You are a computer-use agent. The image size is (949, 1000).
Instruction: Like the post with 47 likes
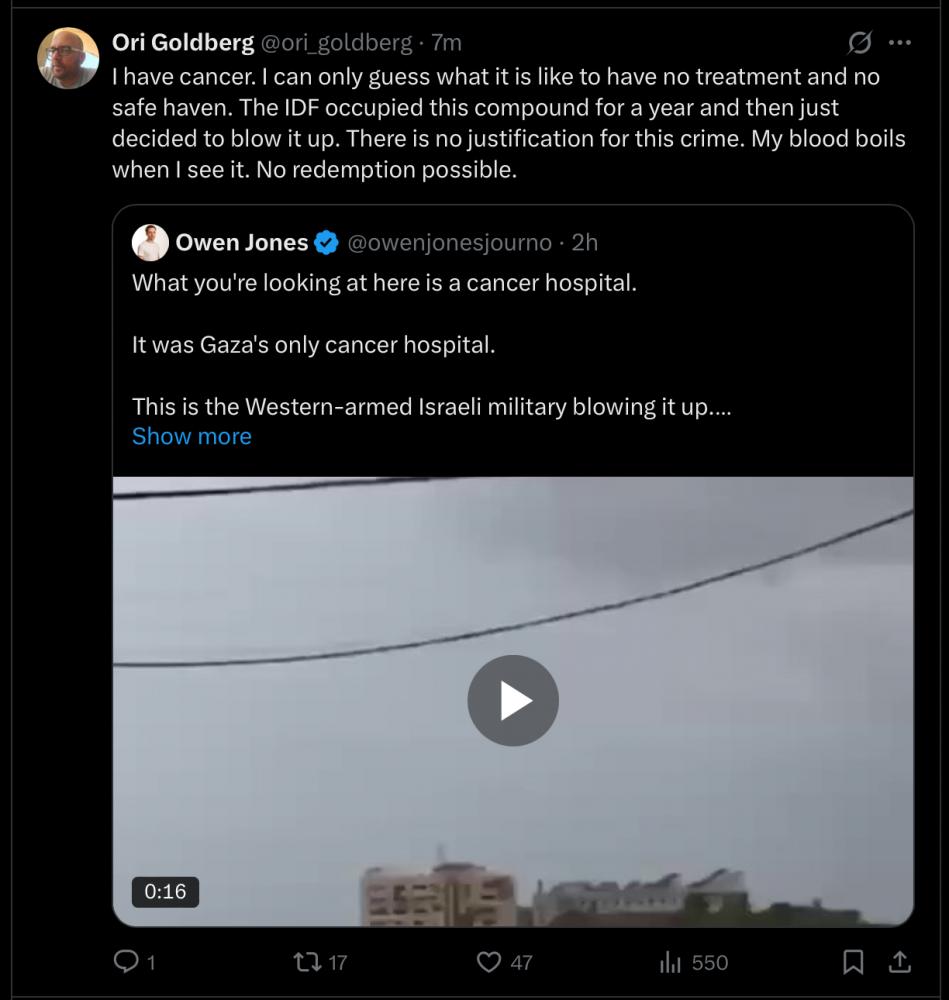tap(489, 962)
